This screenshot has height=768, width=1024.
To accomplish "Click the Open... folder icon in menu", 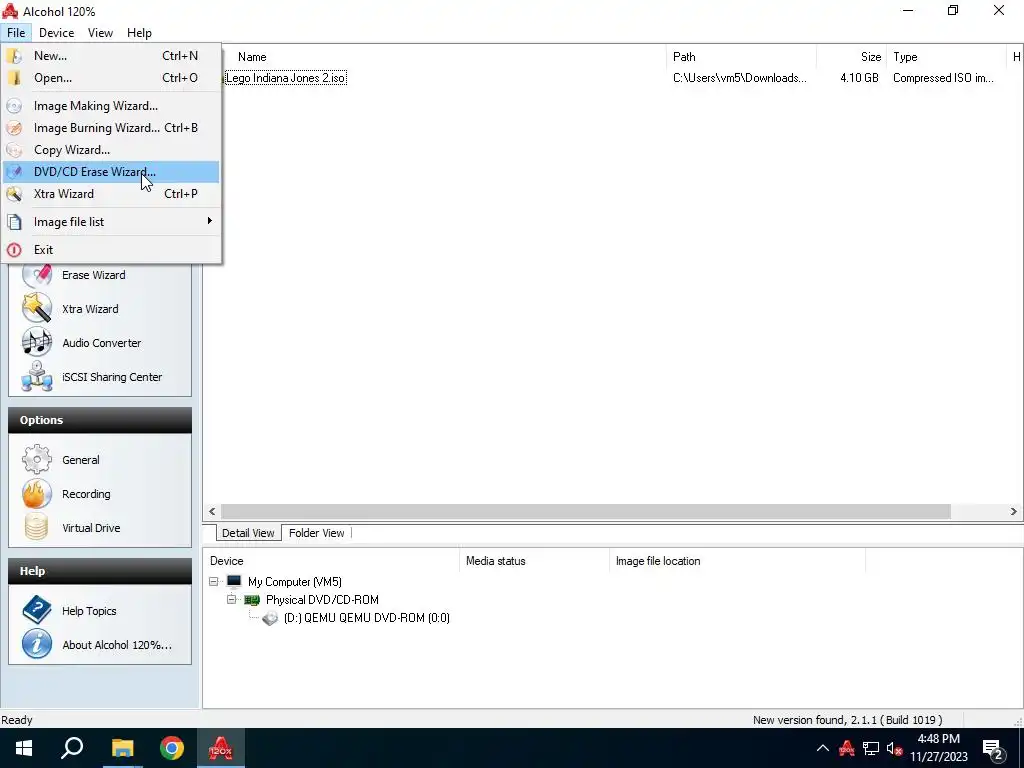I will [14, 78].
